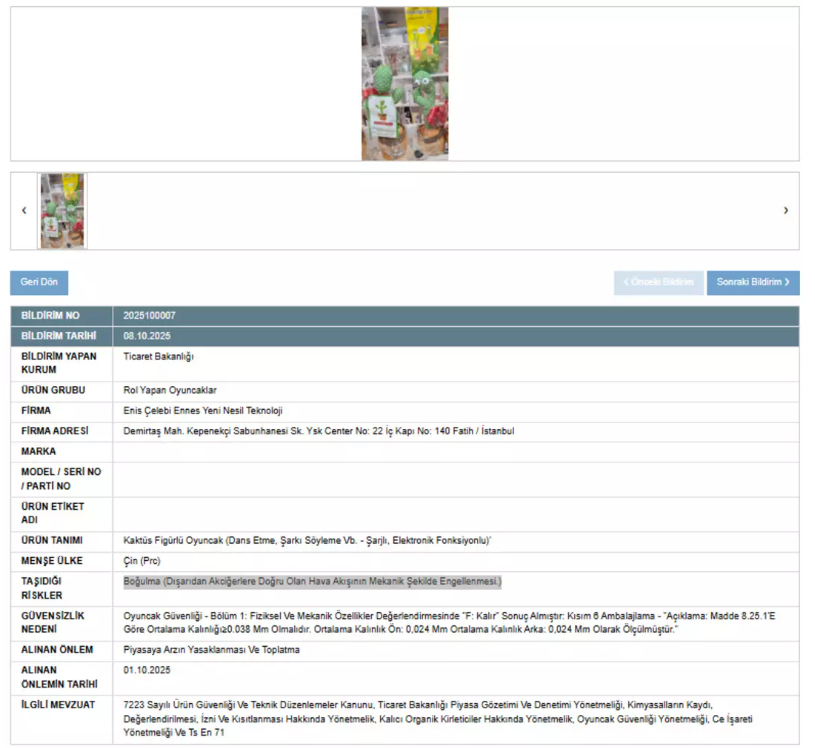Click the measure date 01.10.2025
The image size is (815, 748).
pyautogui.click(x=147, y=670)
